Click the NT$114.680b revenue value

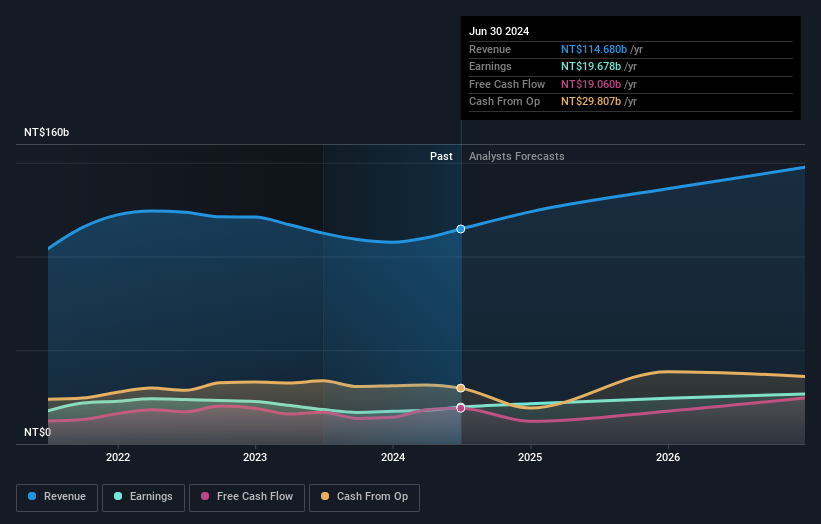(594, 49)
